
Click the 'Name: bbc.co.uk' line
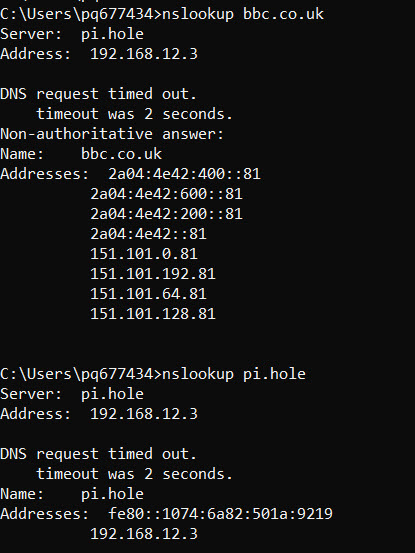pos(81,154)
